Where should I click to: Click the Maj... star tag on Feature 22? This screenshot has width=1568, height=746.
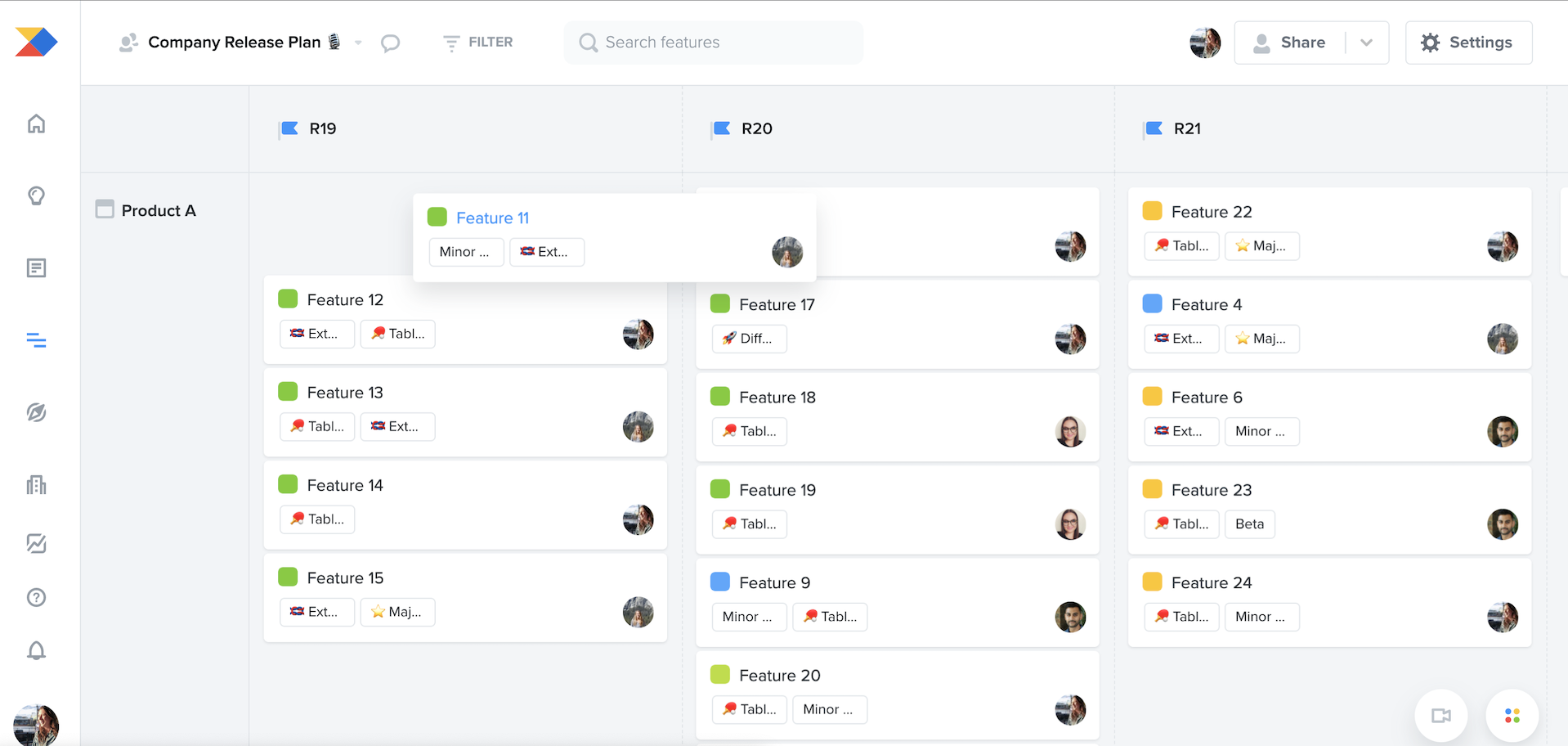pyautogui.click(x=1261, y=246)
